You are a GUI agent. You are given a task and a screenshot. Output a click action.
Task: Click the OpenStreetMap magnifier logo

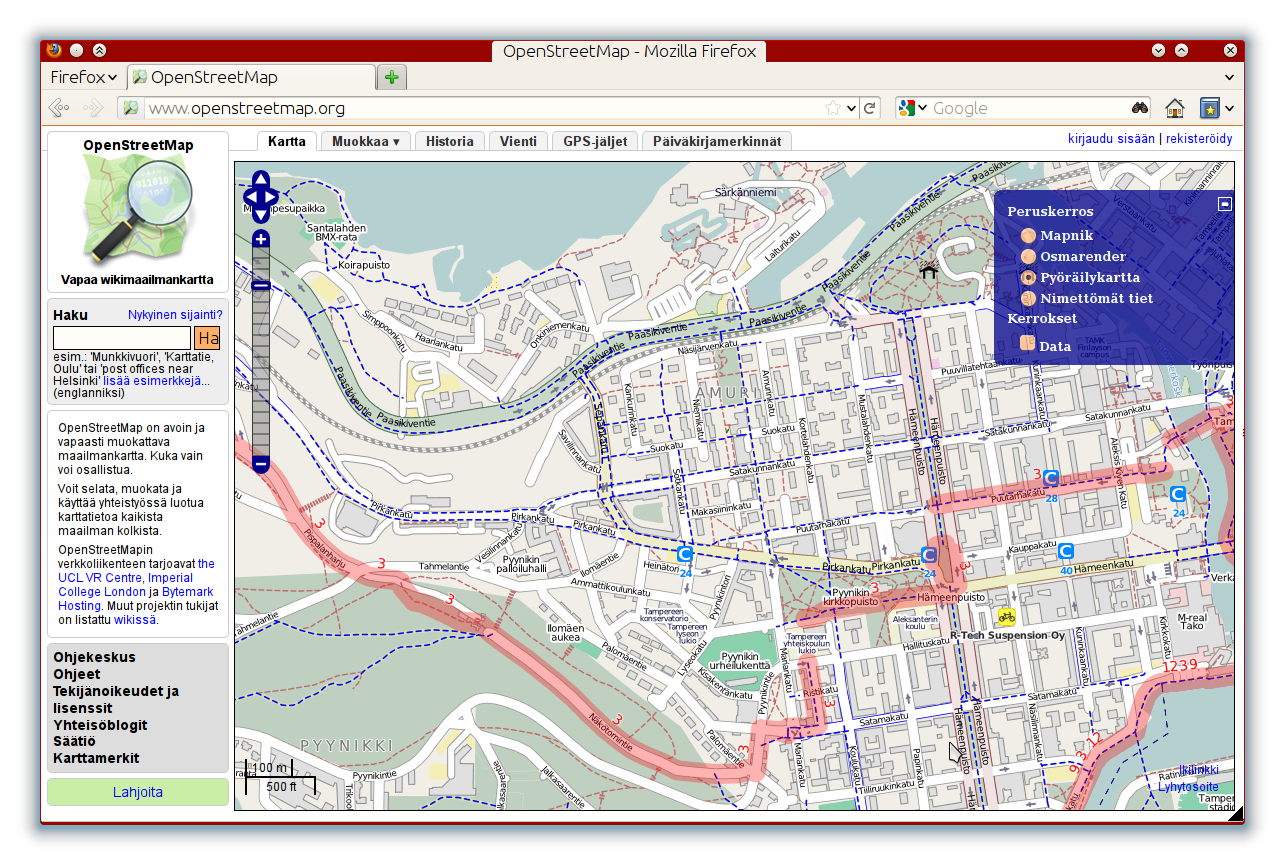[138, 211]
